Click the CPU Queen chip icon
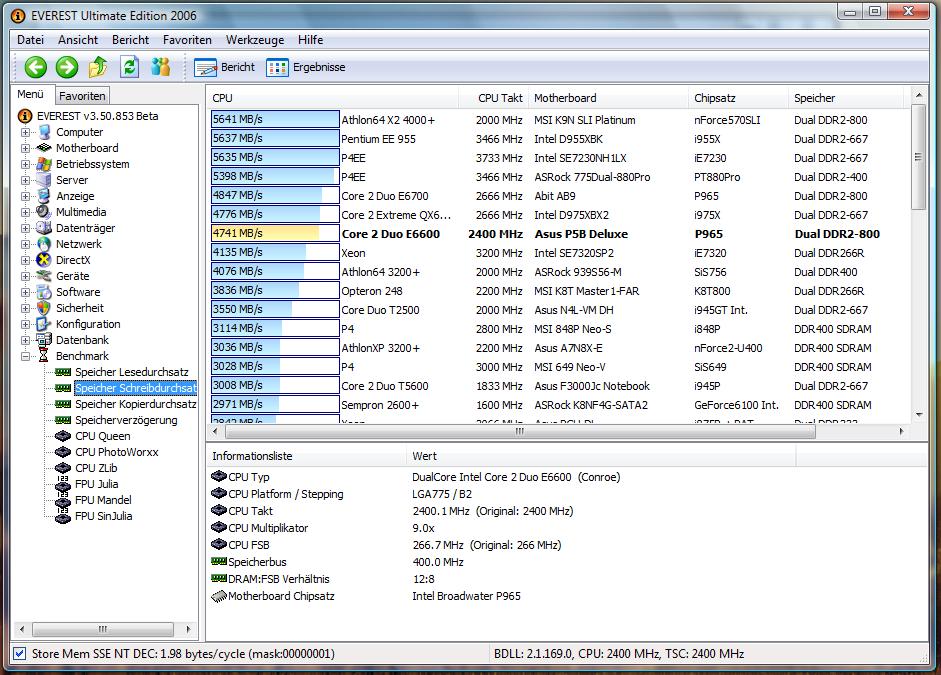941x675 pixels. pos(63,436)
